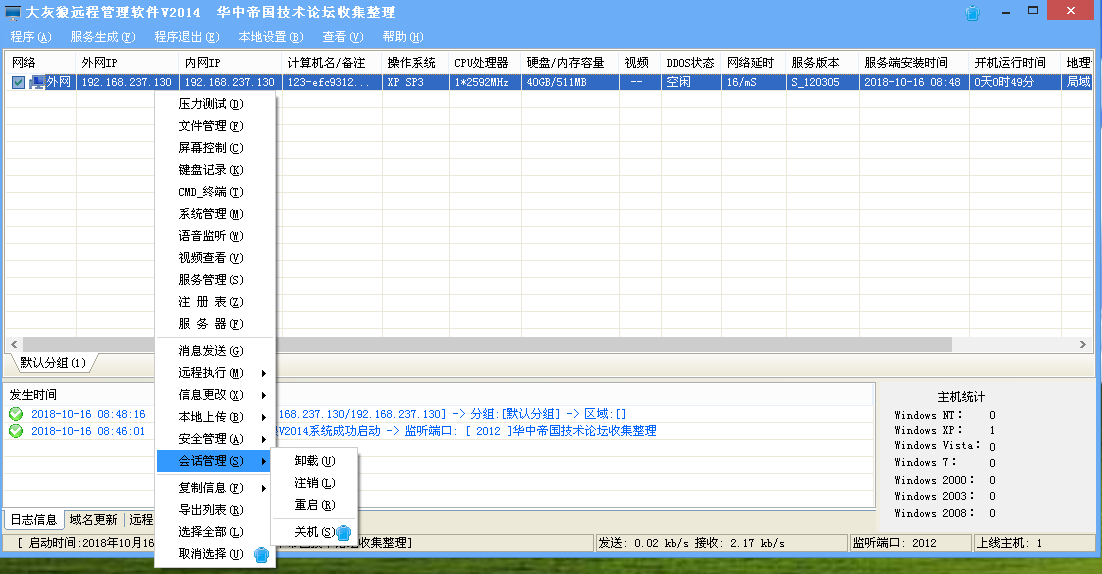This screenshot has height=574, width=1102.
Task: Open the 服务生成(F) menu
Action: 103,37
